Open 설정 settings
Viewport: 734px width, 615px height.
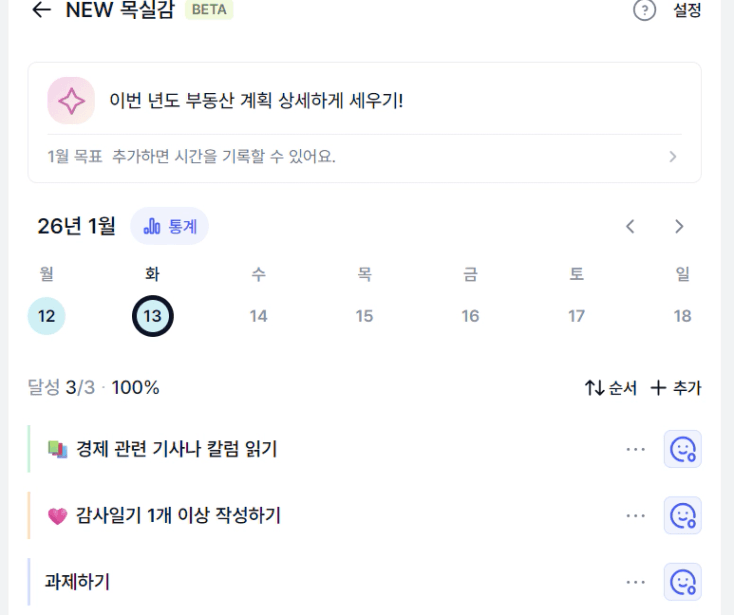click(687, 10)
